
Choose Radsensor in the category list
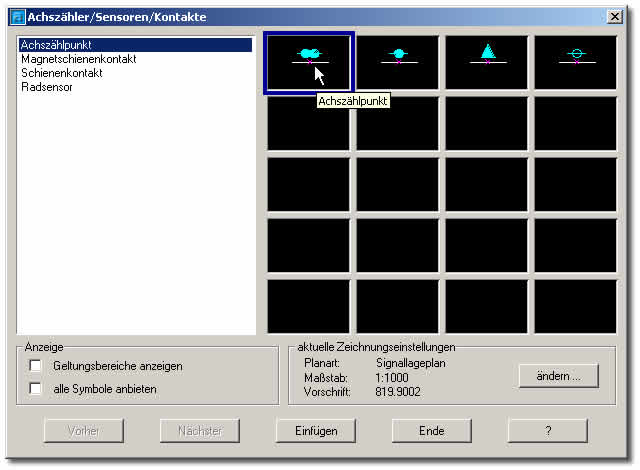coord(135,87)
